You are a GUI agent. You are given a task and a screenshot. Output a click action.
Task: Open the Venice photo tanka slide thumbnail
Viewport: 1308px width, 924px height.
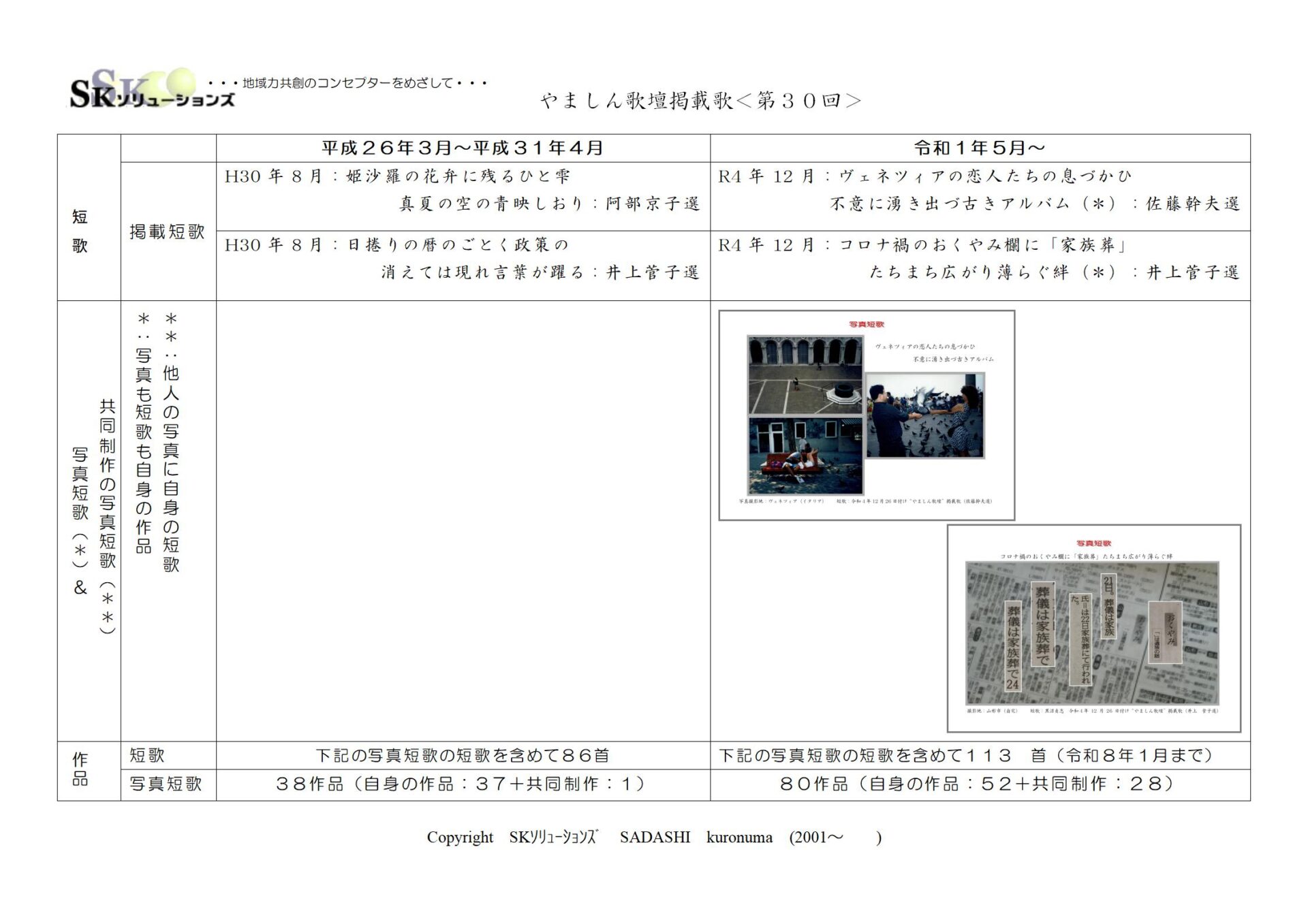867,415
